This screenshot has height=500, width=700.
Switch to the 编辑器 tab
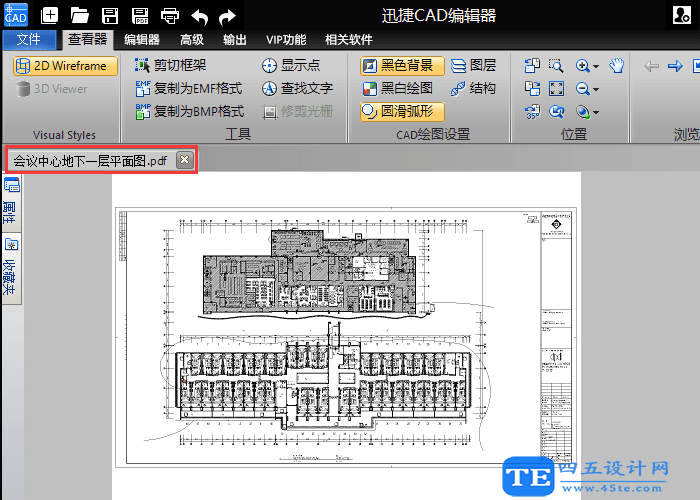[x=142, y=40]
